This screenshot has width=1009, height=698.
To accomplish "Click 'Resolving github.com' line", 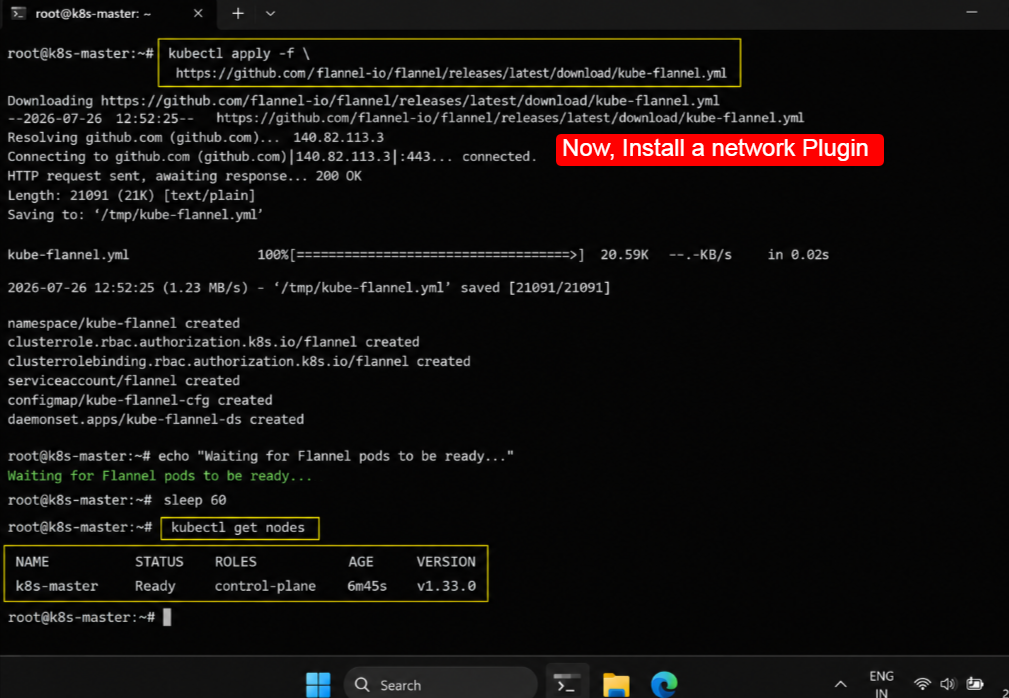I will click(x=196, y=138).
